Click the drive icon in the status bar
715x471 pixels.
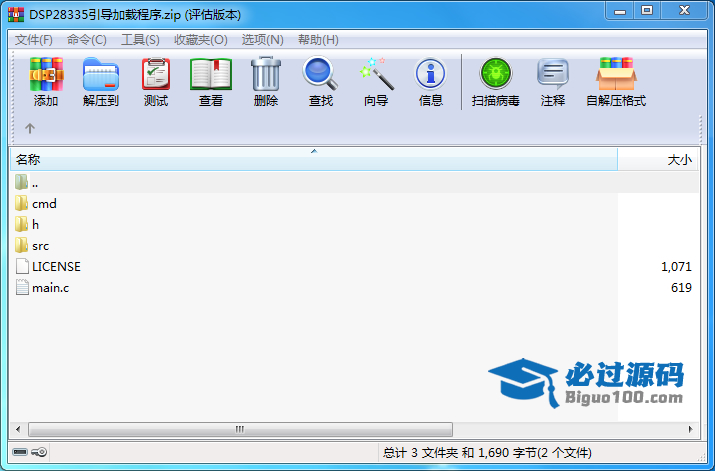20,452
